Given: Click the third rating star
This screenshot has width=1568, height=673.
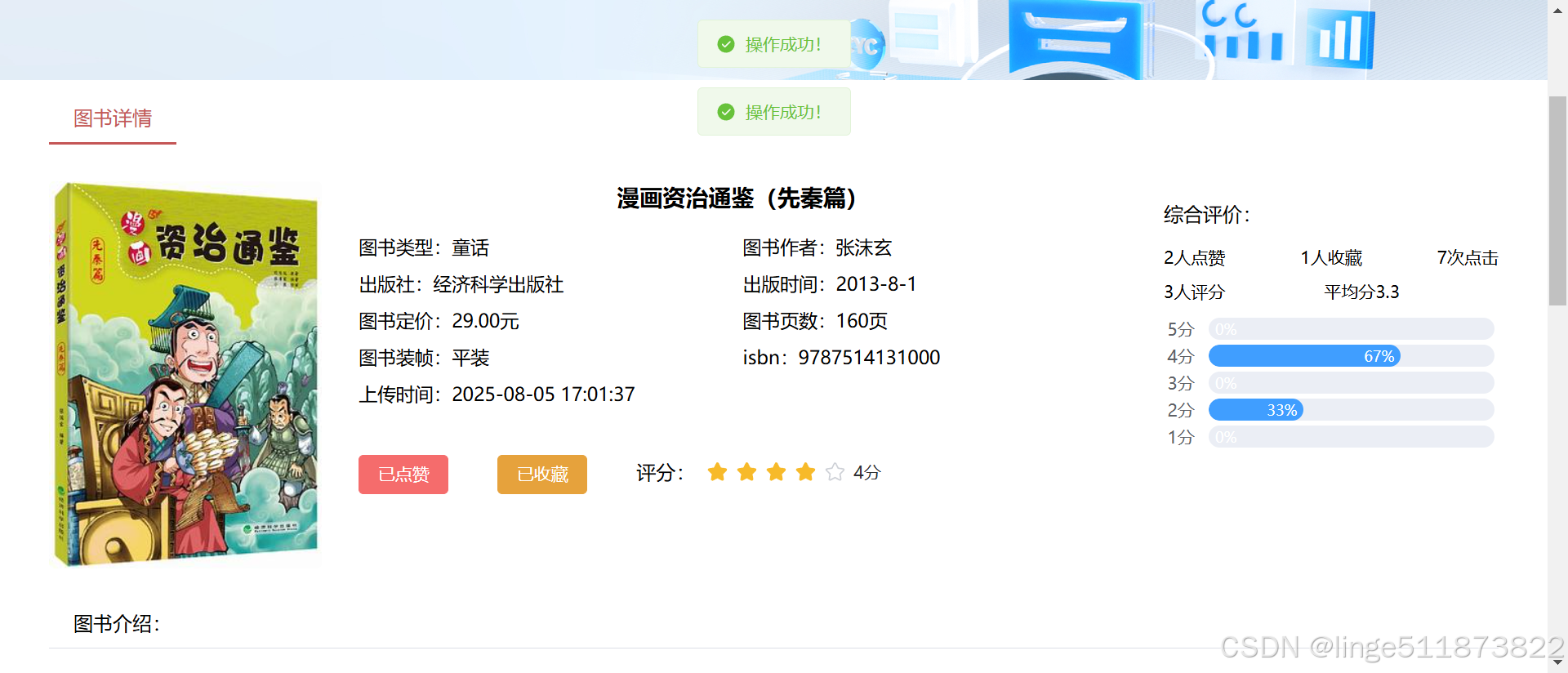Looking at the screenshot, I should pyautogui.click(x=776, y=472).
